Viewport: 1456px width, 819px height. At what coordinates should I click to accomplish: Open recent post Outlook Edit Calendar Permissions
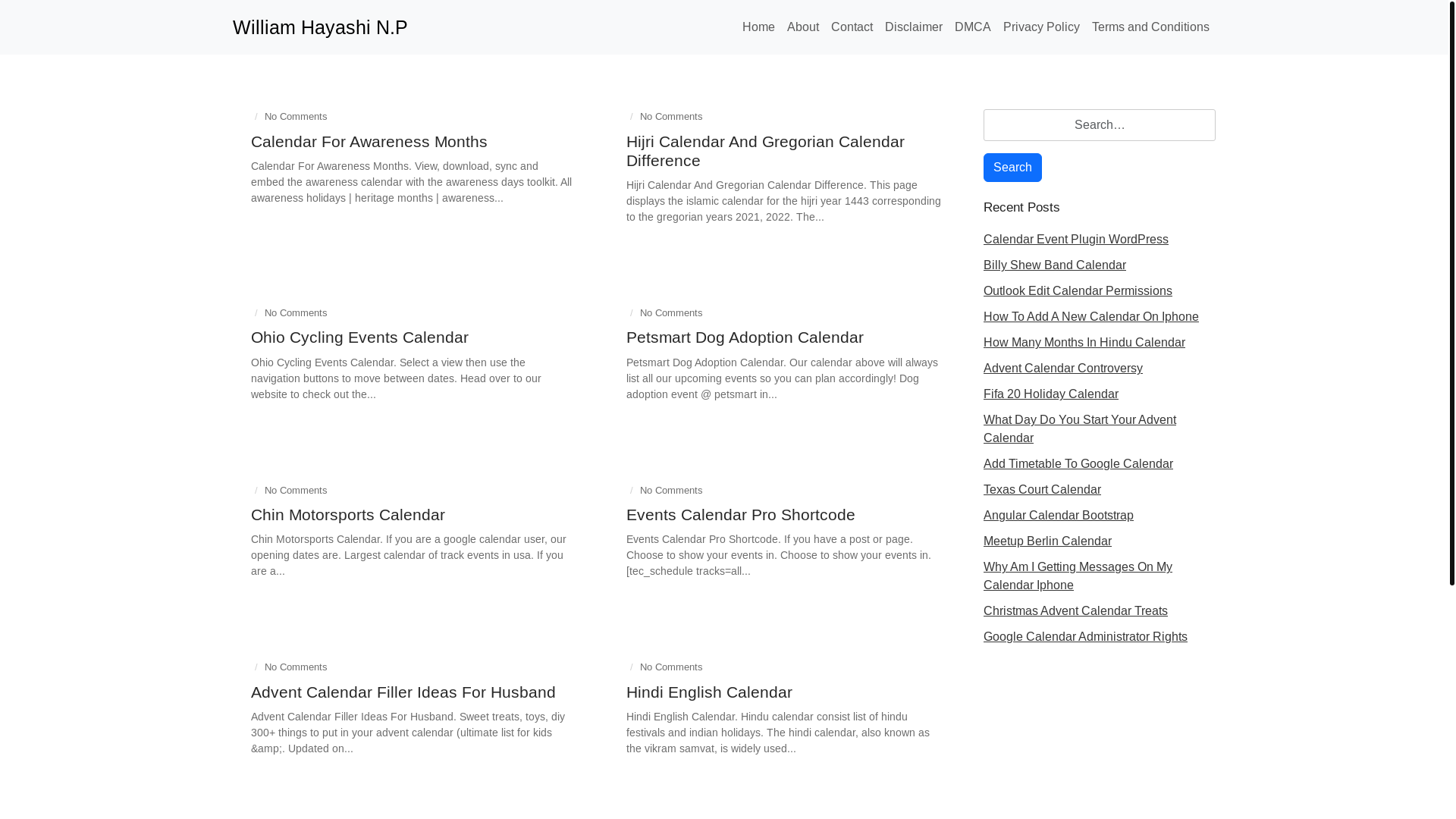coord(1078,291)
